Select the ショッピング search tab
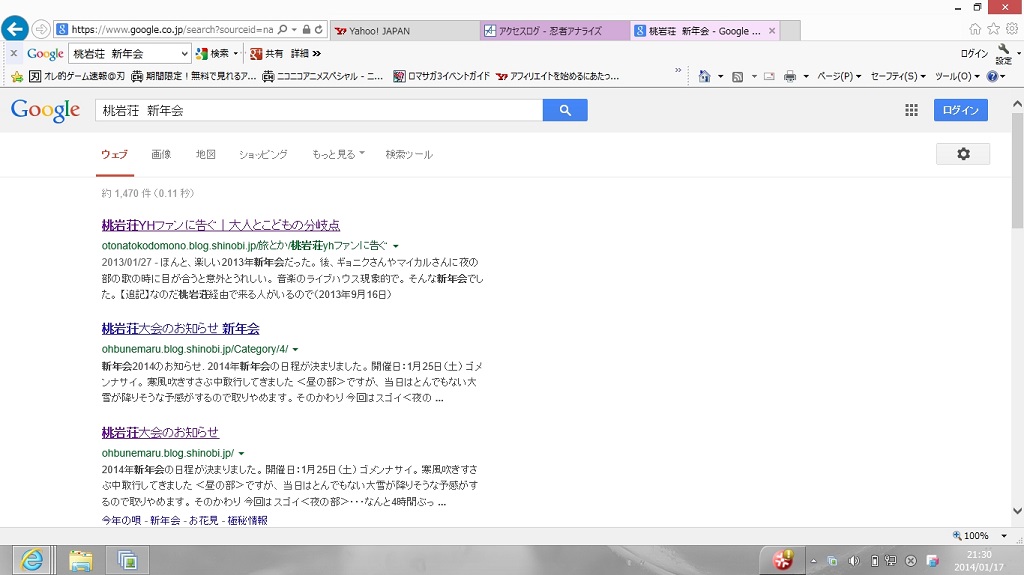Screen dimensions: 1024x575 (263, 154)
